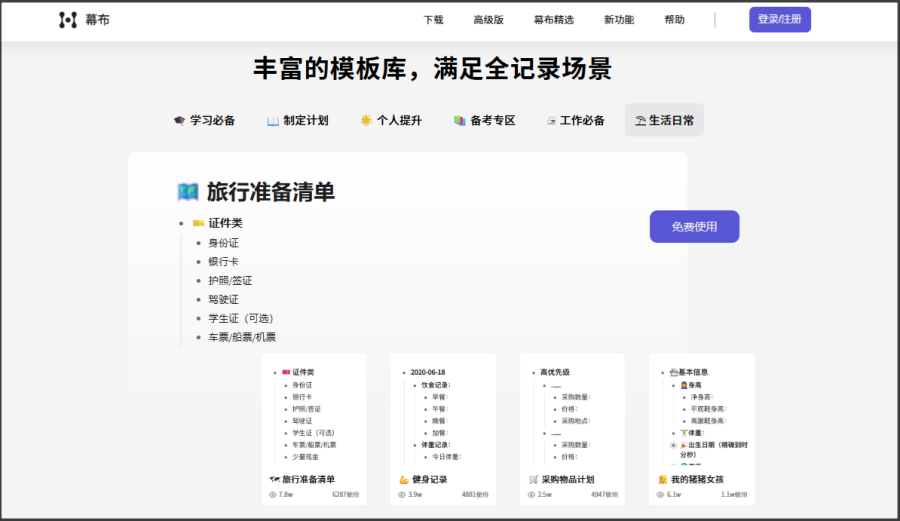Select the 个人提升 sun icon tab

coord(366,120)
